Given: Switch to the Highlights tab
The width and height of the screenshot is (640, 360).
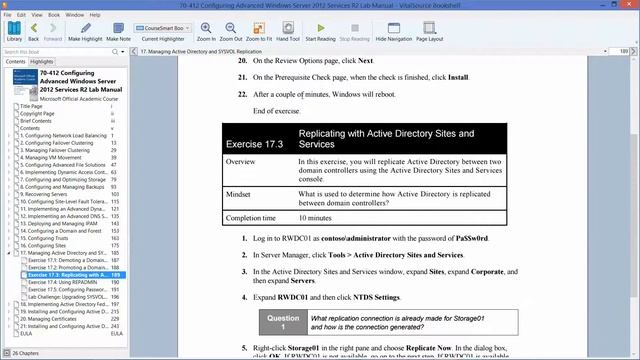Looking at the screenshot, I should point(42,62).
